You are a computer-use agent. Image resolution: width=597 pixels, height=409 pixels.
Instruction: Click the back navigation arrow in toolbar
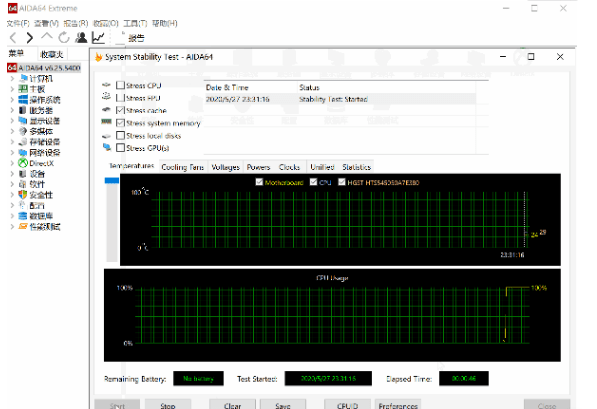[x=13, y=38]
